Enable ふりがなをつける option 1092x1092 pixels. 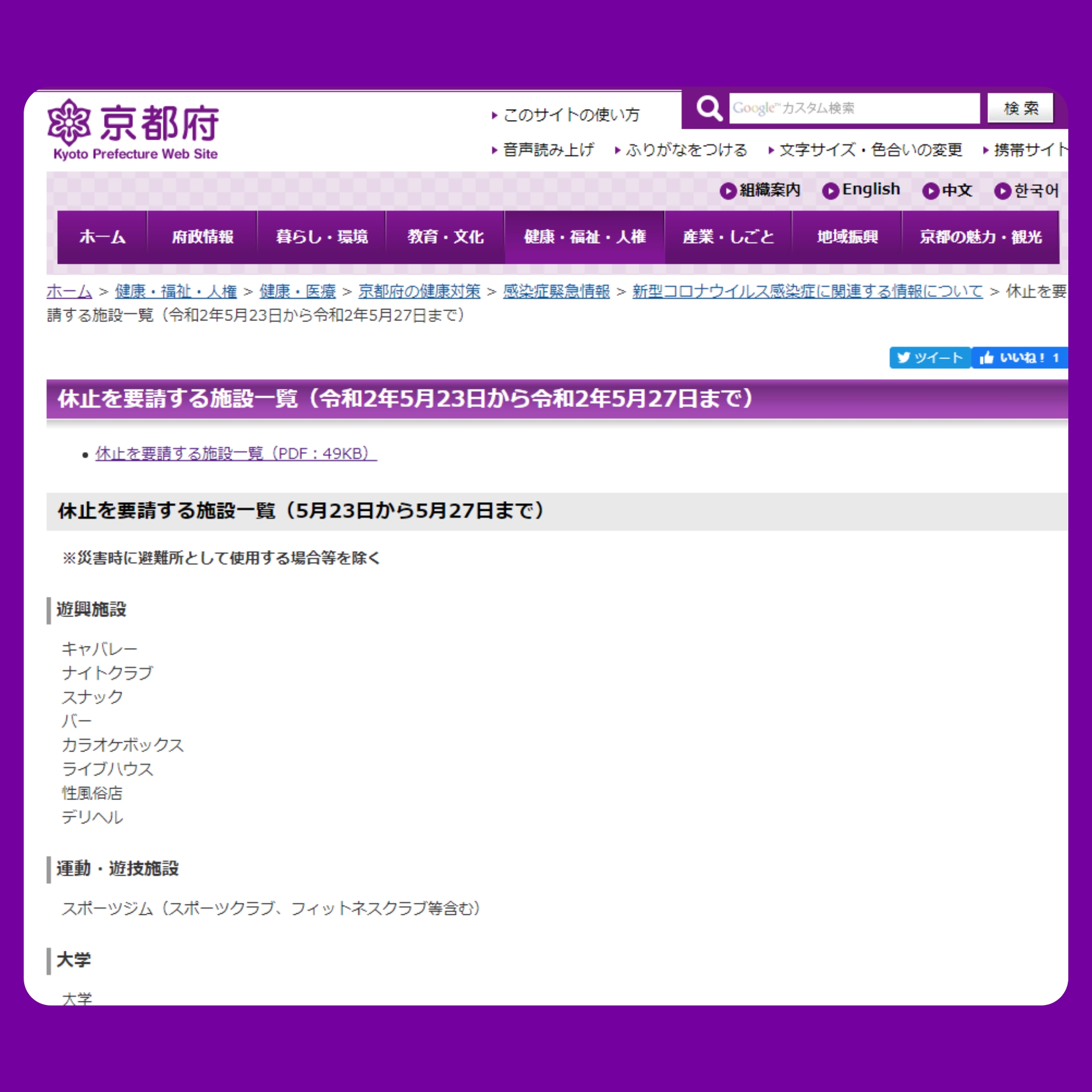686,150
